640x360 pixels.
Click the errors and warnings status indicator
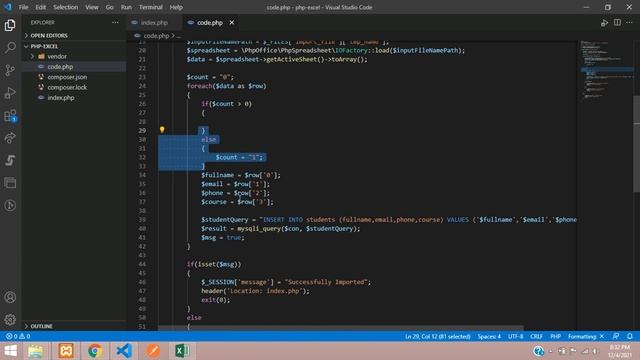18,336
